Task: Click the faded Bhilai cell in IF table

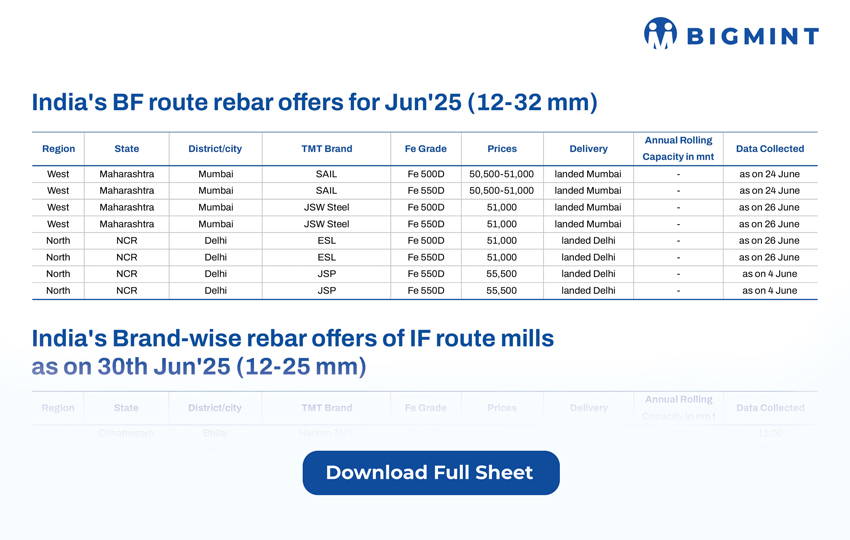Action: (215, 433)
